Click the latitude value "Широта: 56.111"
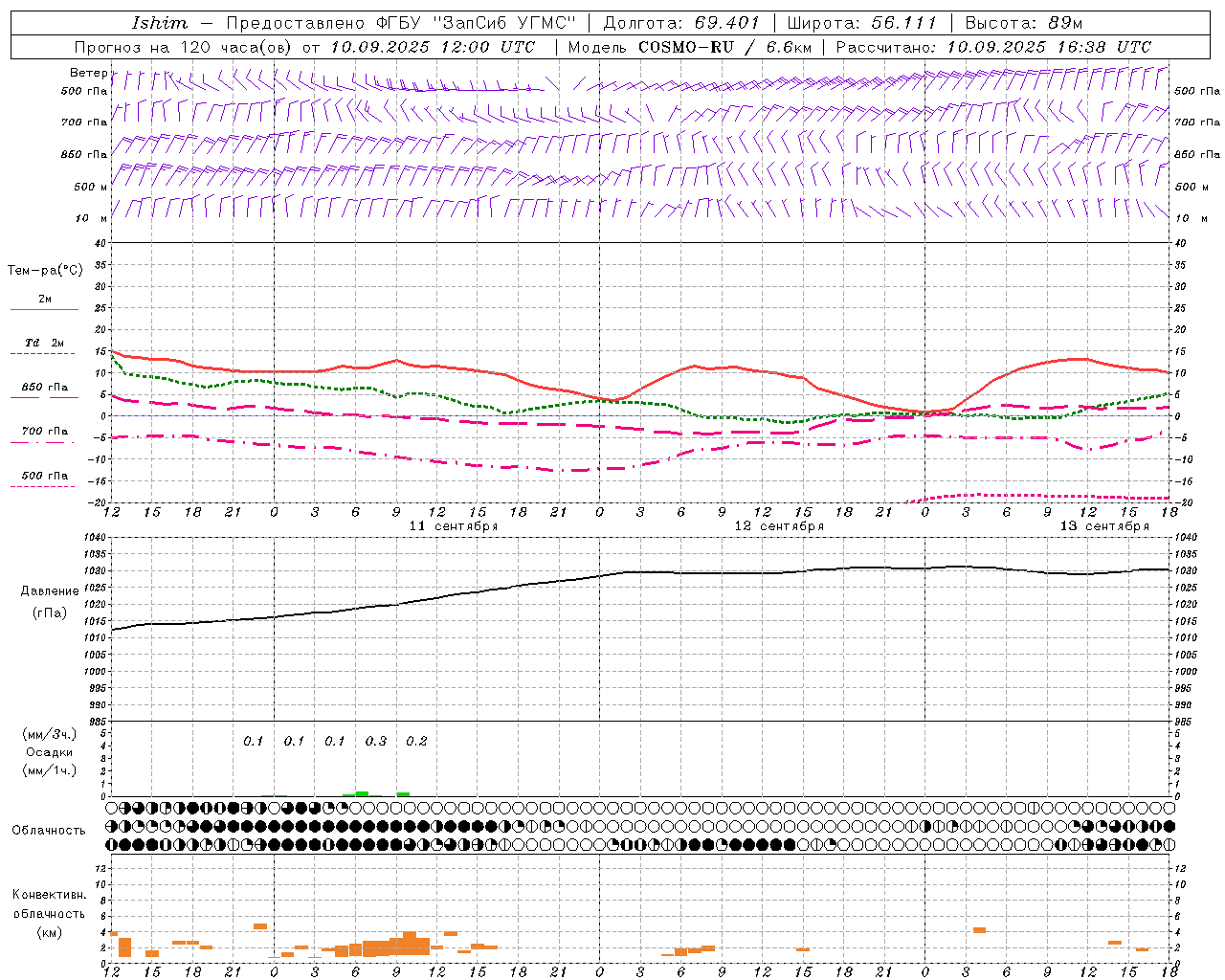Image resolution: width=1225 pixels, height=980 pixels. coord(861,23)
